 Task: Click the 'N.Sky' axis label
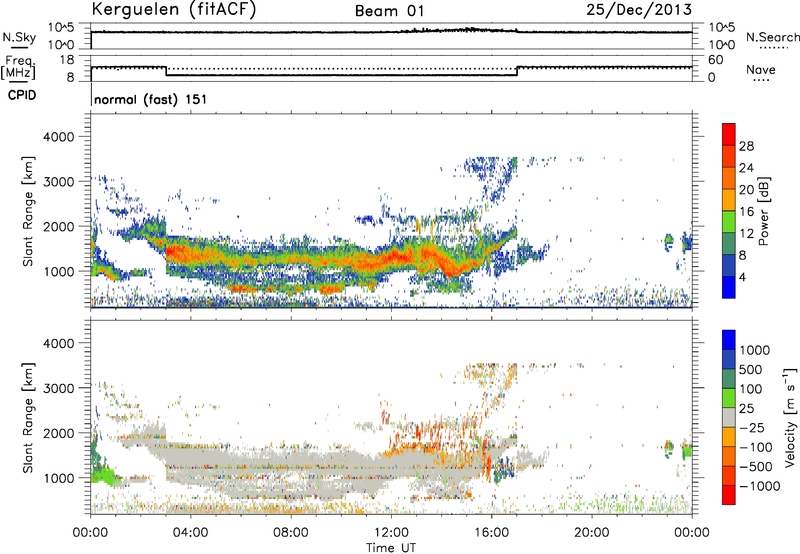(x=19, y=37)
